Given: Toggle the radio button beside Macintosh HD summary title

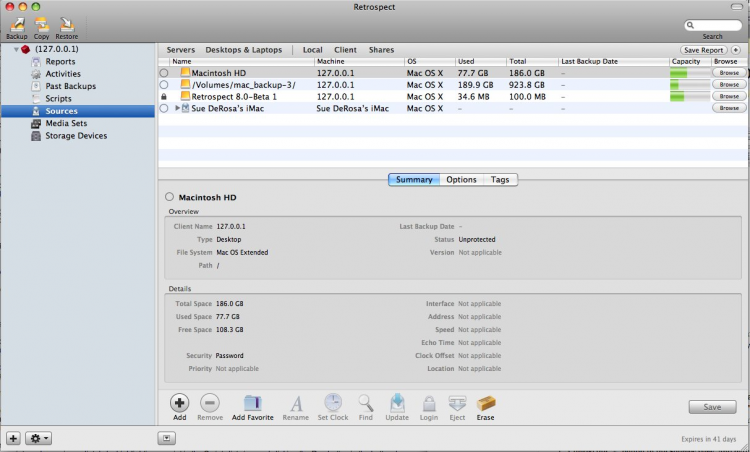Looking at the screenshot, I should (169, 197).
